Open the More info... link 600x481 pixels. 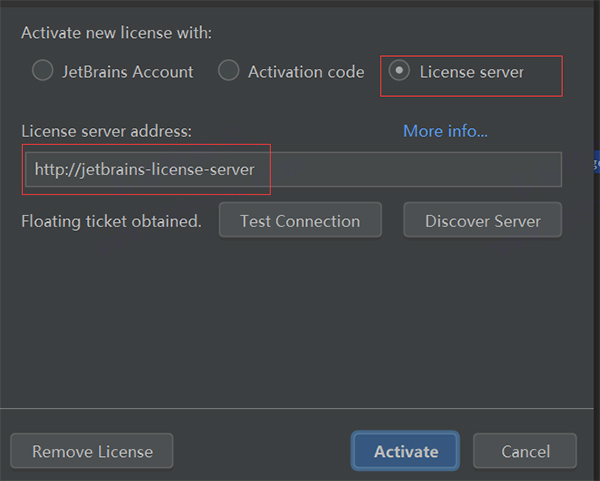445,131
